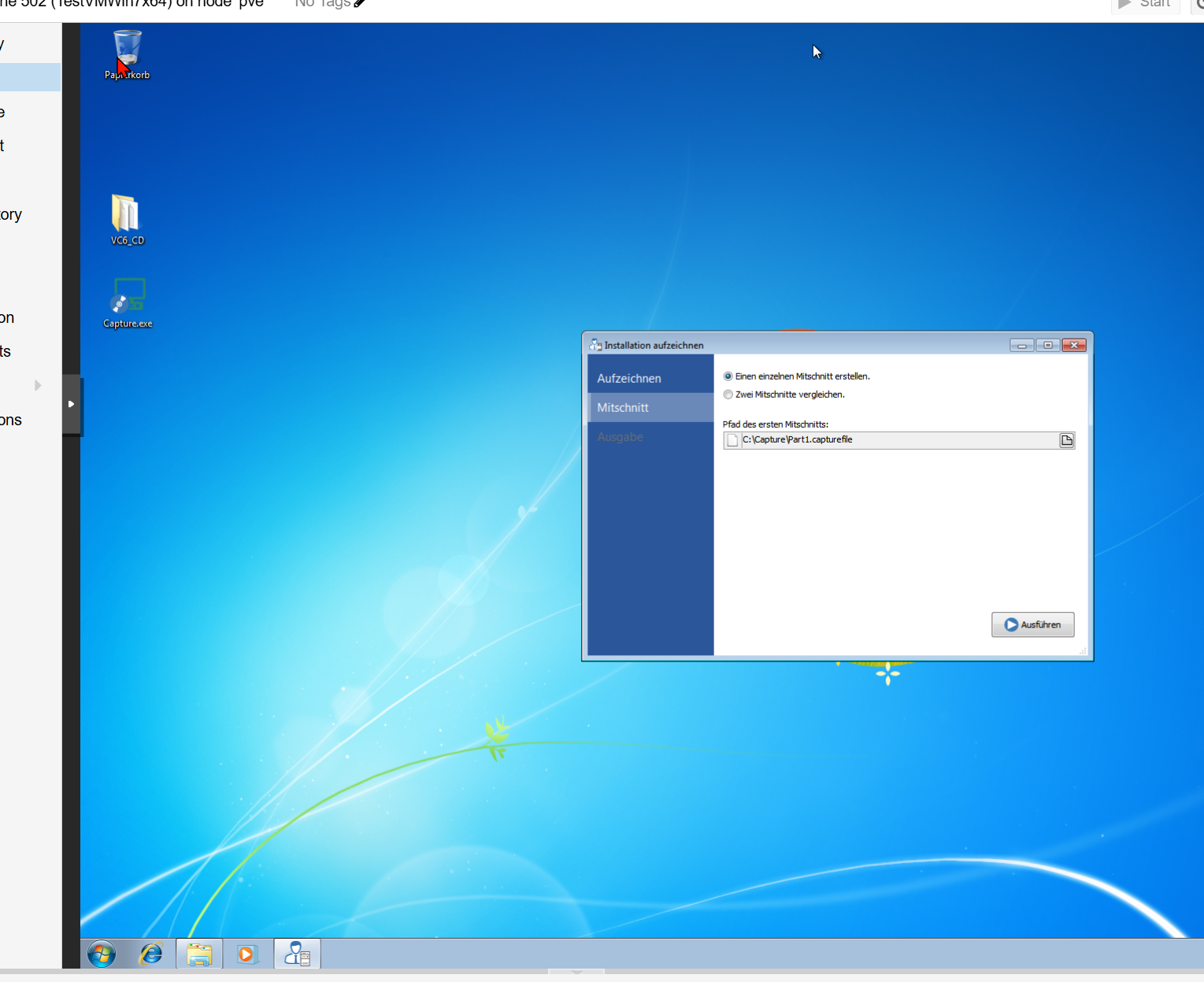This screenshot has width=1204, height=982.
Task: Click into the C:\Capture\Part1.capturefile path field
Action: 898,440
